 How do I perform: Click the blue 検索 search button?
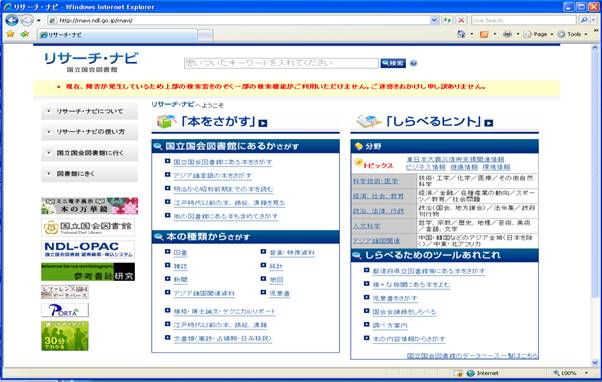(x=393, y=63)
